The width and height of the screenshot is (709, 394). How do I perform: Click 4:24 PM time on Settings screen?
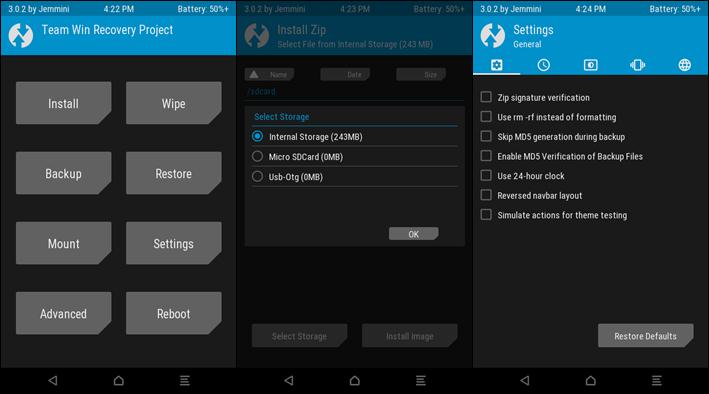(x=591, y=9)
